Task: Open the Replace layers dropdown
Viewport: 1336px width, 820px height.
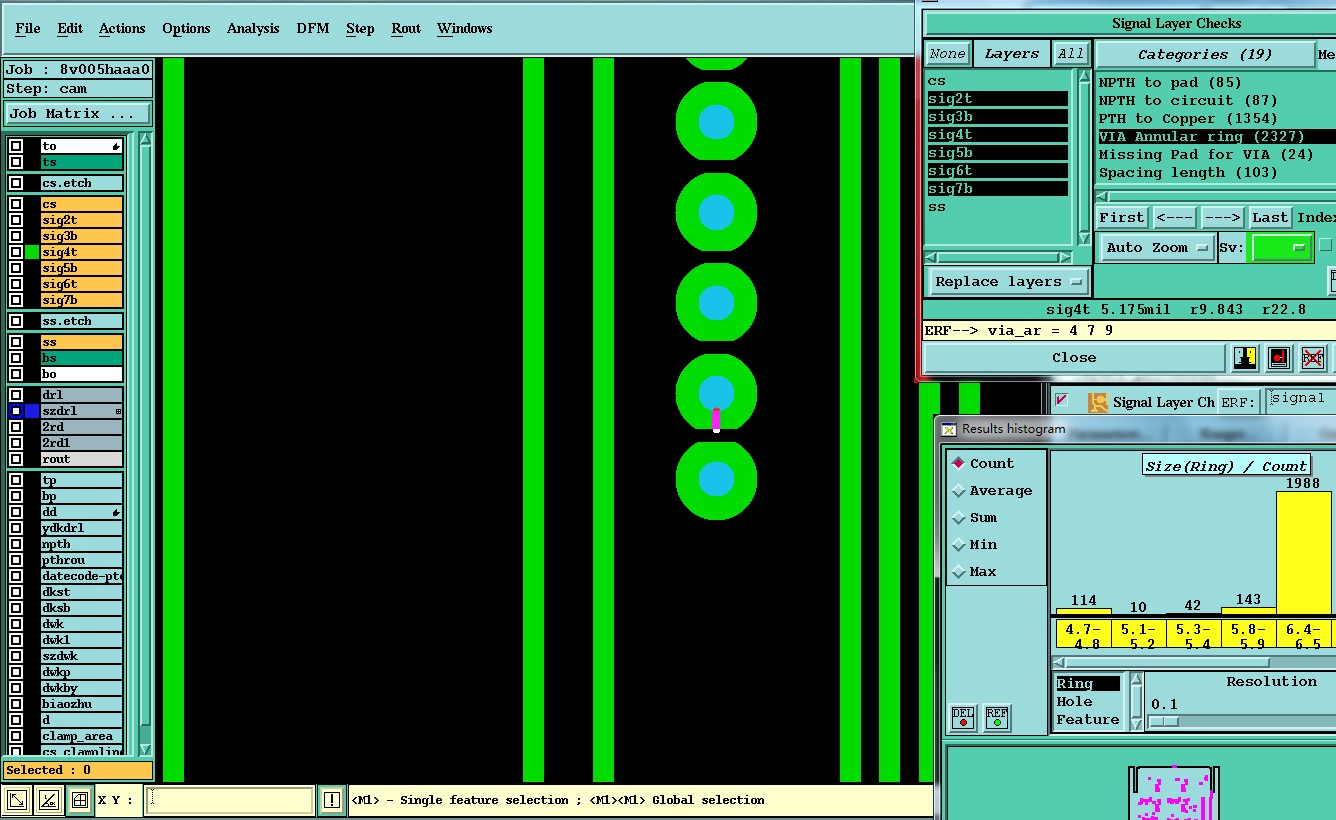Action: coord(1008,281)
